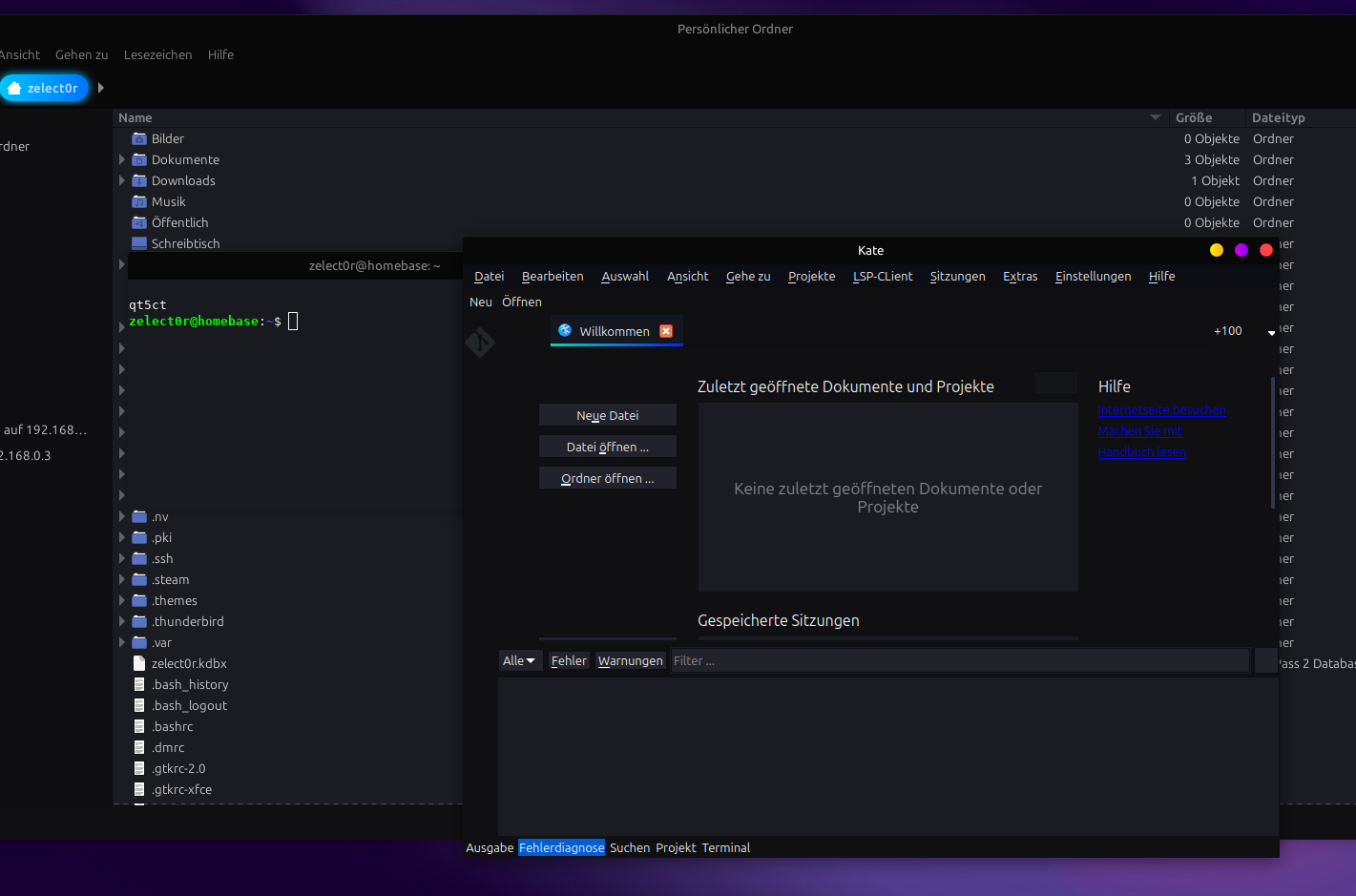Viewport: 1356px width, 896px height.
Task: Click Neu in Kate toolbar
Action: click(x=481, y=302)
